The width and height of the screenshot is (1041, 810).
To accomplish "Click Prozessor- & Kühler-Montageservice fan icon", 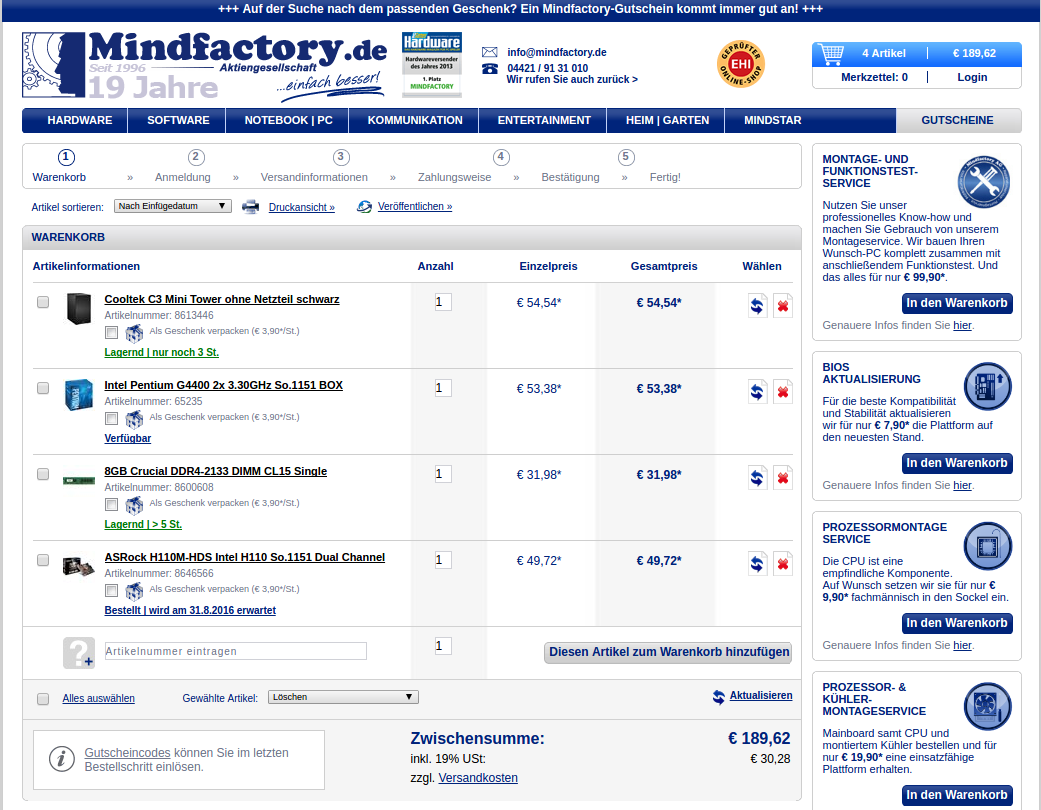I will click(987, 706).
